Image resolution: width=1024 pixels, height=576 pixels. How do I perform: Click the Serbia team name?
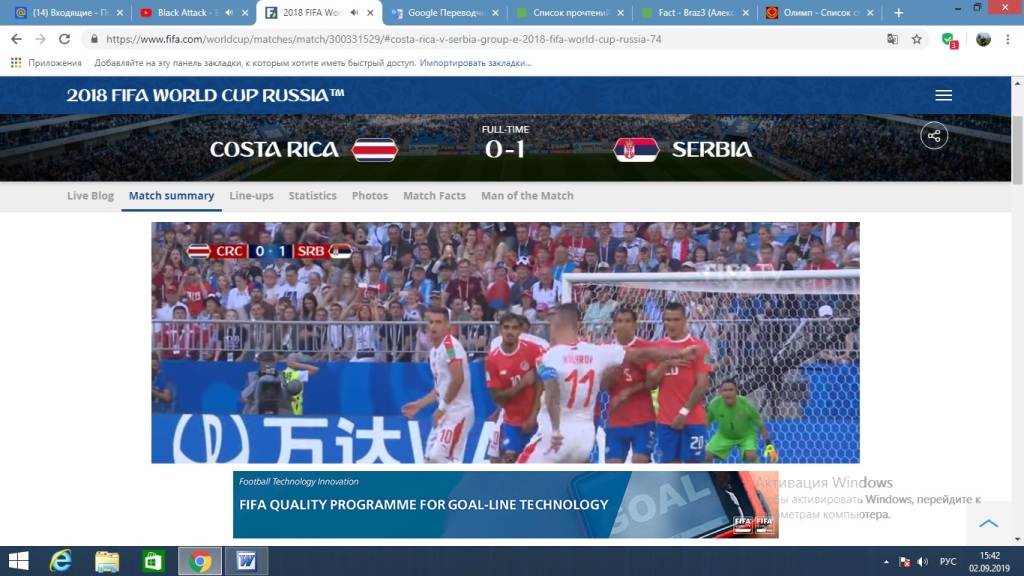tap(712, 150)
